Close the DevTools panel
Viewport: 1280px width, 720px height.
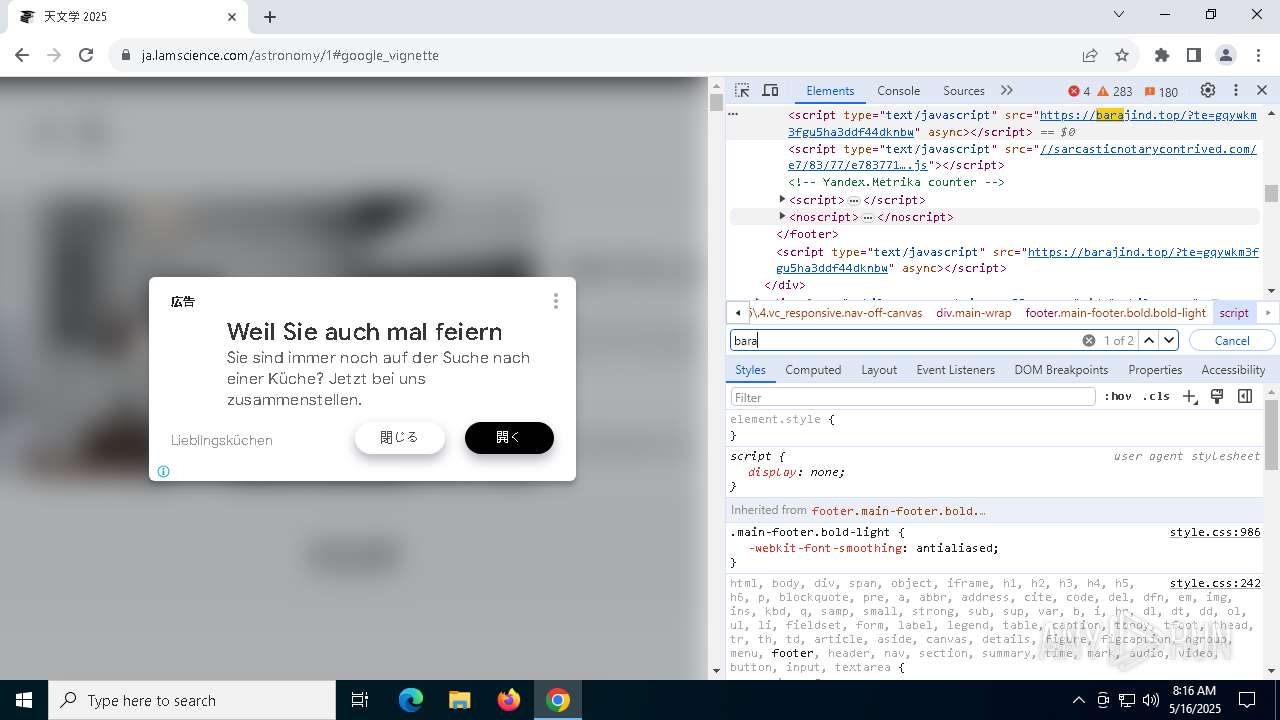point(1262,90)
